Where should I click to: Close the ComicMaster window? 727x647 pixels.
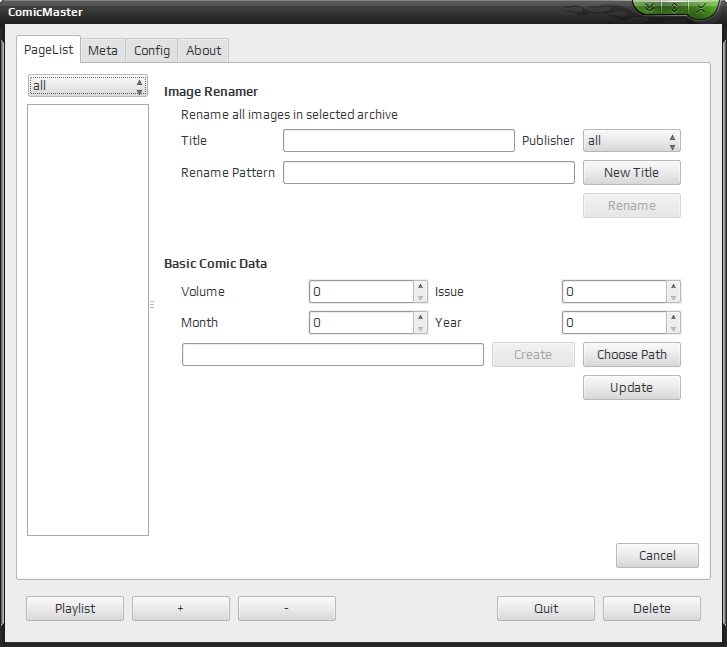pos(701,8)
